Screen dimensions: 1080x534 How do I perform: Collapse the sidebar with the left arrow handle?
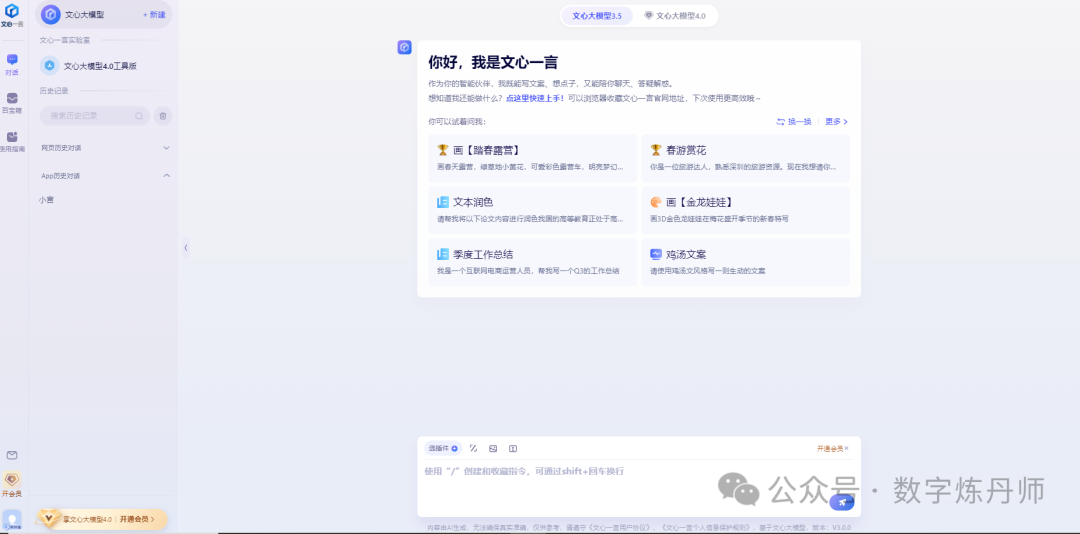pos(185,247)
